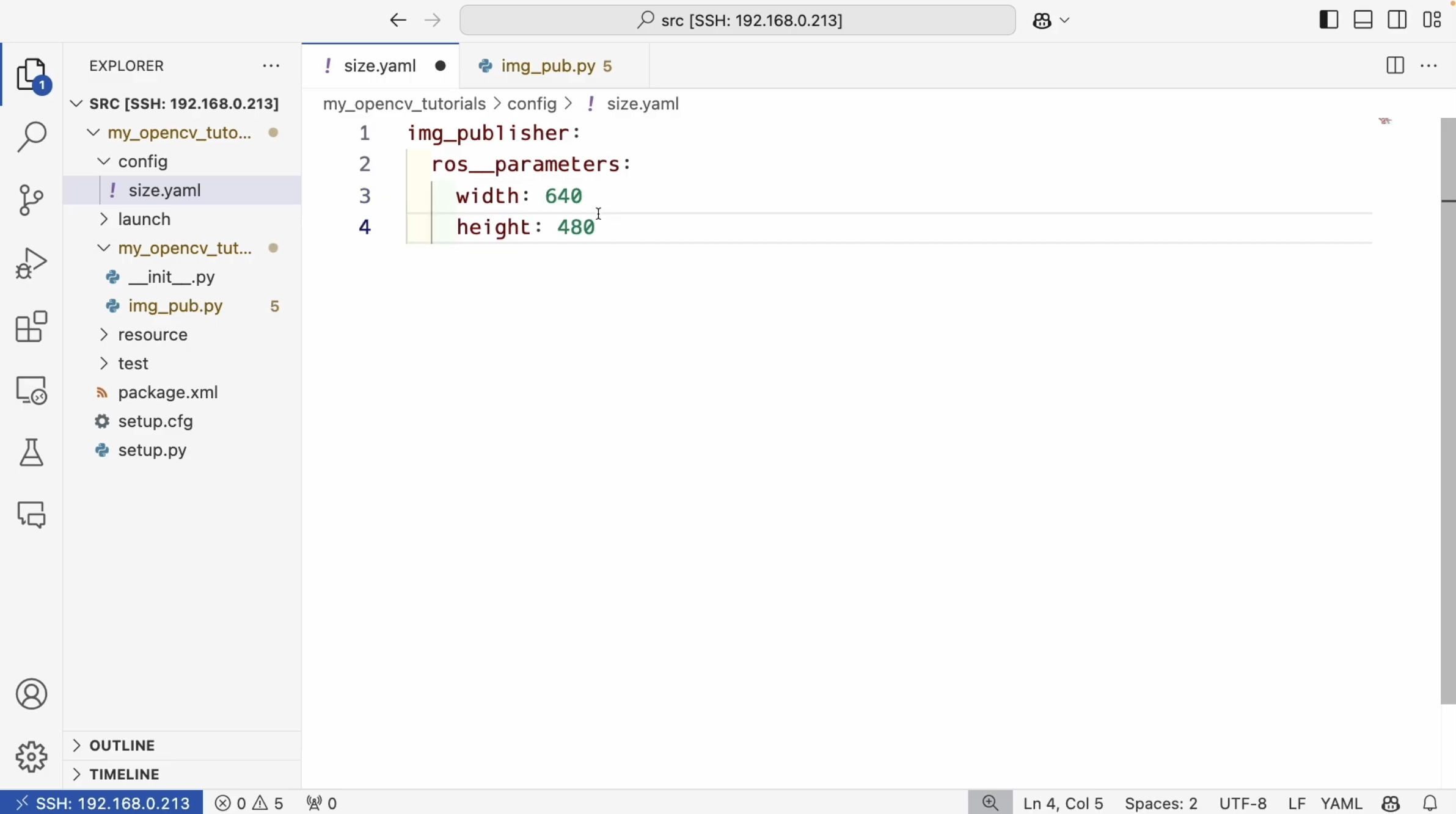Open the Extensions view
Image resolution: width=1456 pixels, height=814 pixels.
pos(31,327)
